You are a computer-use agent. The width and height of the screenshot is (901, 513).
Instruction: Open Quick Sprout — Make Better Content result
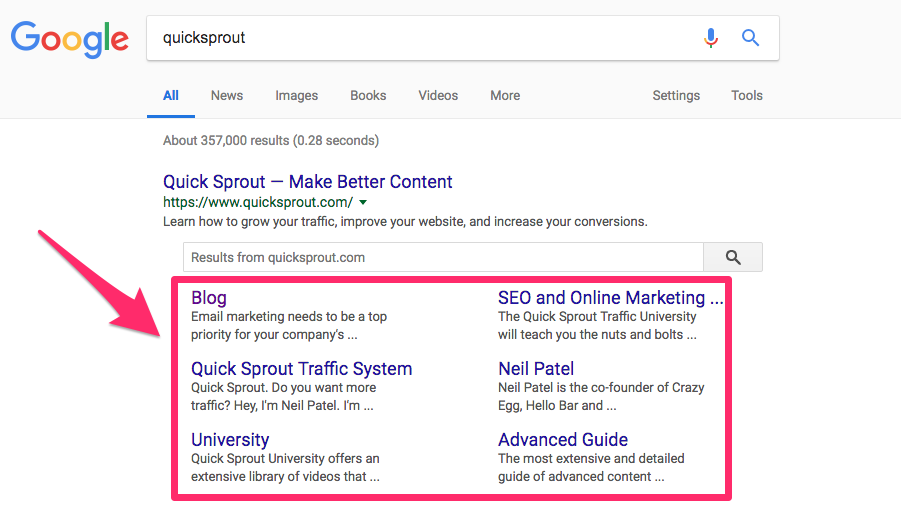coord(307,182)
